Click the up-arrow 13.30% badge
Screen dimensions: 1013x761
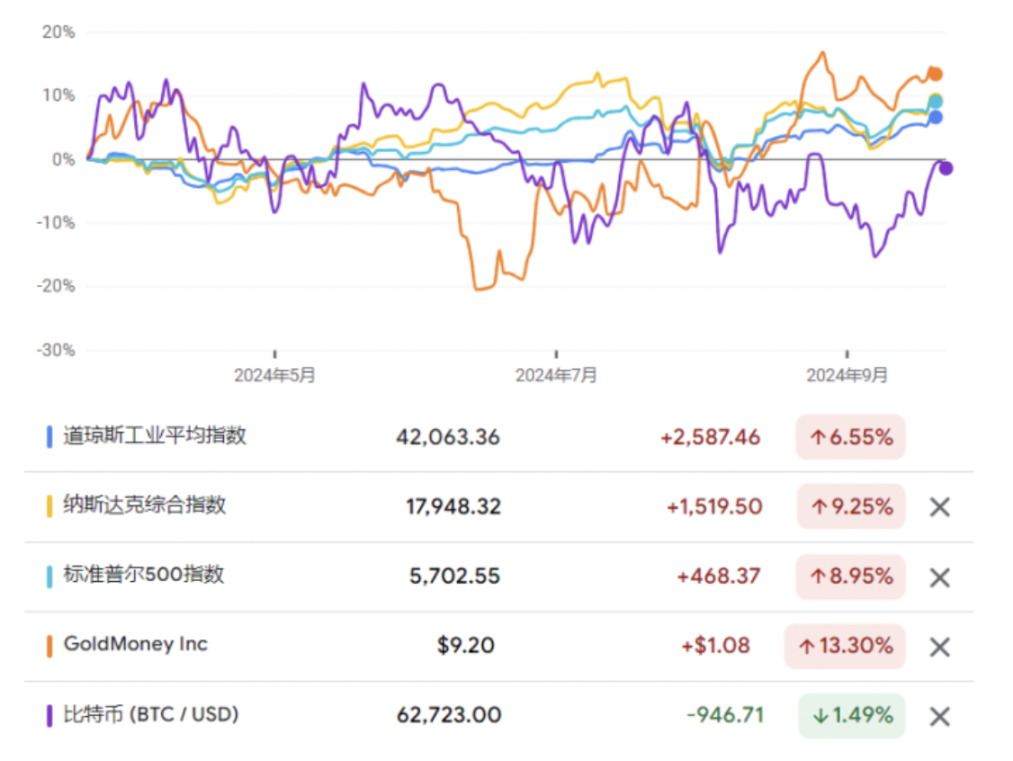(845, 646)
